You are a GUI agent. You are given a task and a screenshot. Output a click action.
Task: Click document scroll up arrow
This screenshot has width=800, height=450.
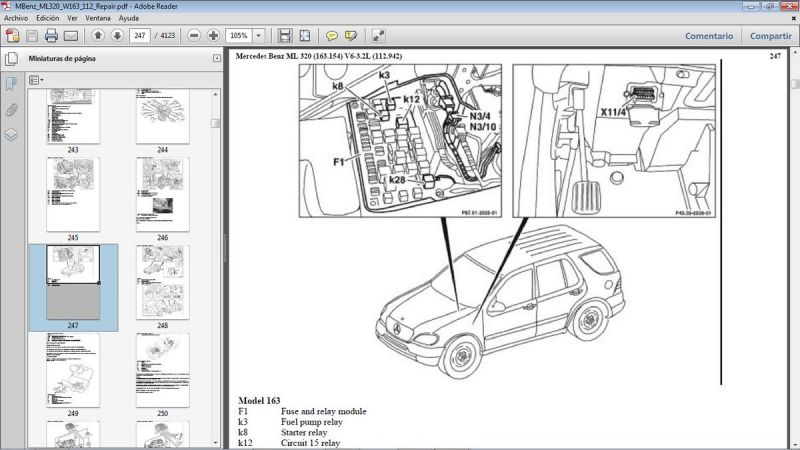click(x=795, y=52)
